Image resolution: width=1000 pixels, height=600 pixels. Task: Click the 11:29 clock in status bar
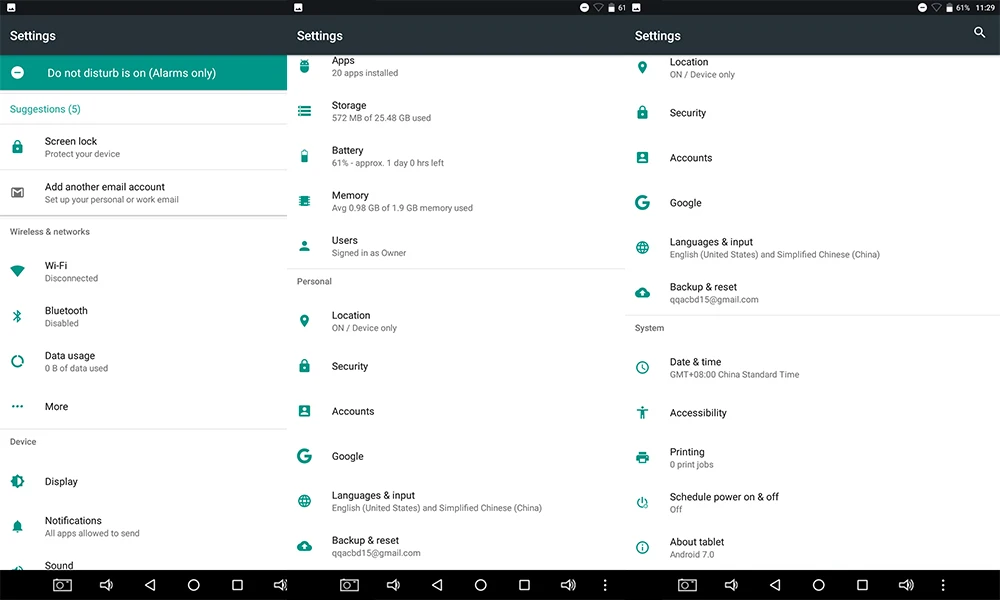[985, 8]
